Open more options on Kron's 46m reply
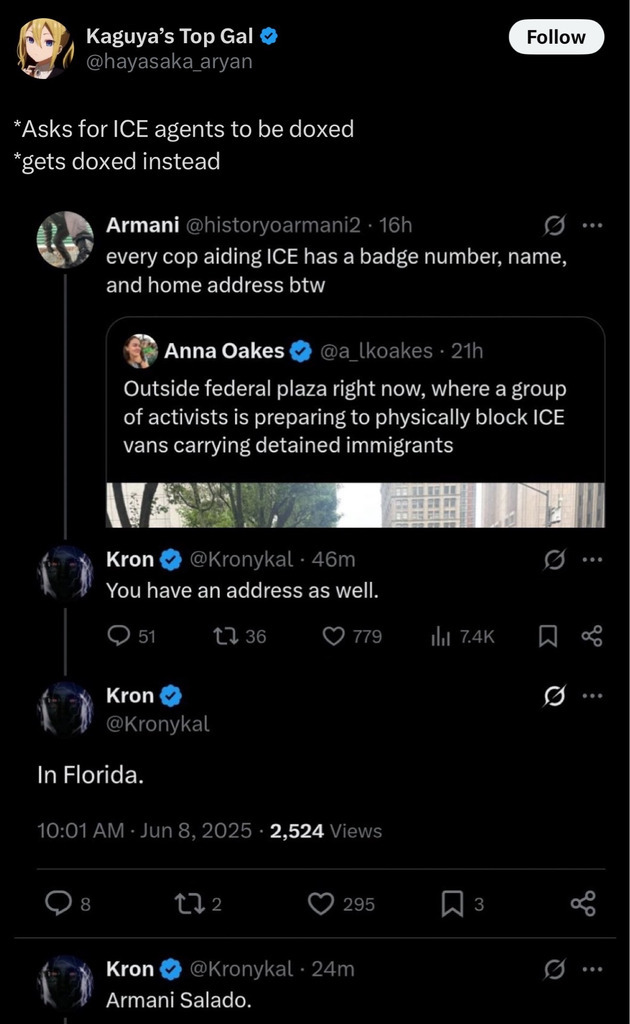630x1024 pixels. [x=593, y=560]
